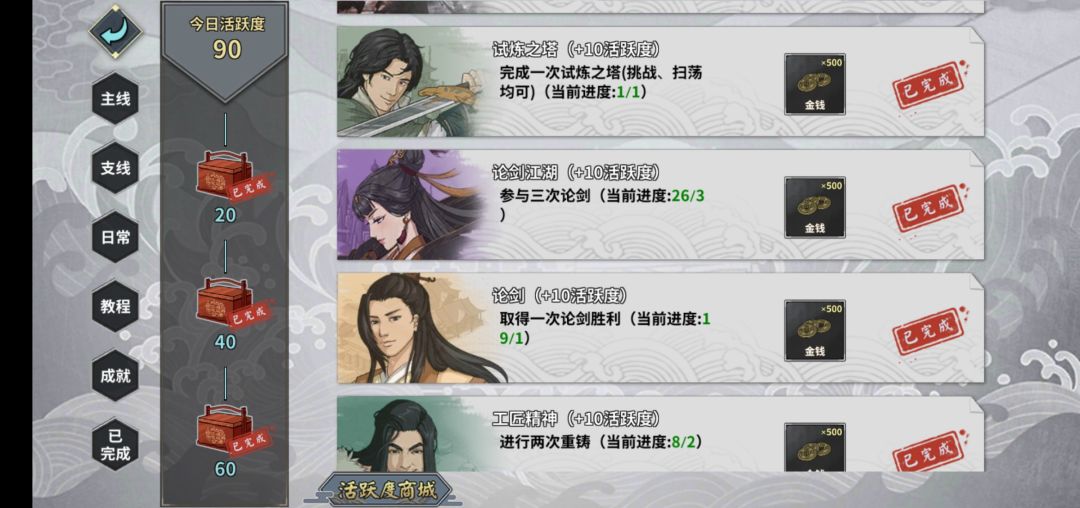Image resolution: width=1080 pixels, height=508 pixels.
Task: Open the 60 activity reward chest
Action: pyautogui.click(x=225, y=429)
